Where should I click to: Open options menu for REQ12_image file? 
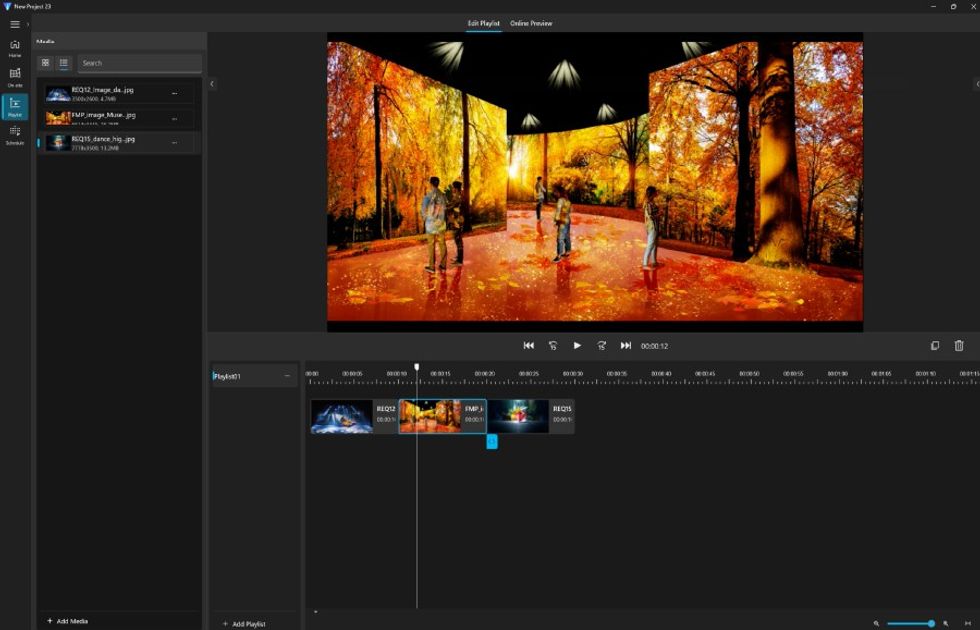coord(176,93)
